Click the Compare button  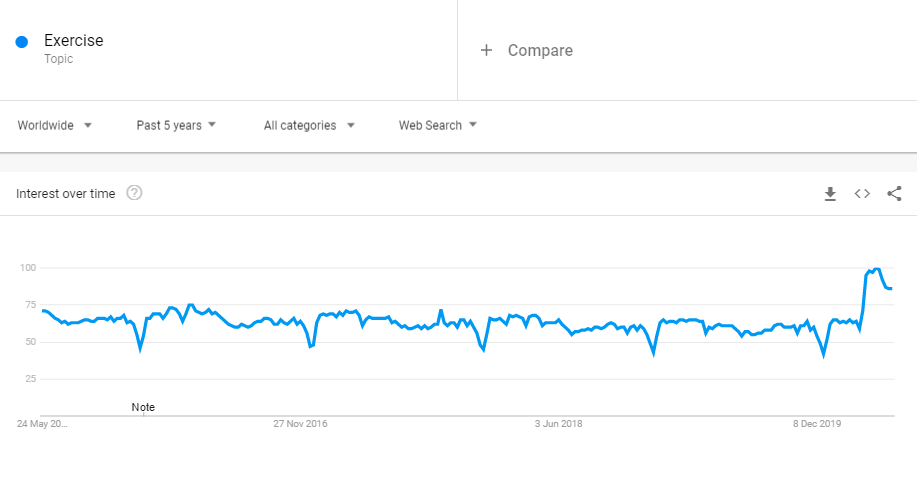point(540,50)
